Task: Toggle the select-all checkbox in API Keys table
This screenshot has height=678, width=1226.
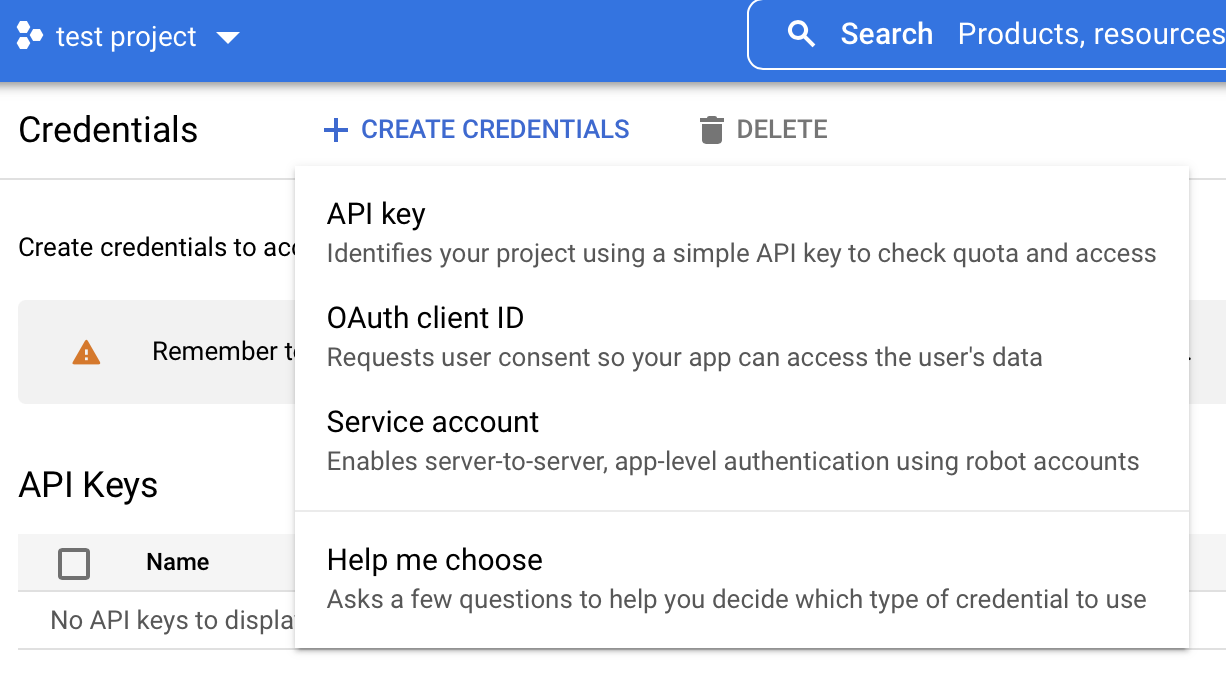Action: [74, 563]
